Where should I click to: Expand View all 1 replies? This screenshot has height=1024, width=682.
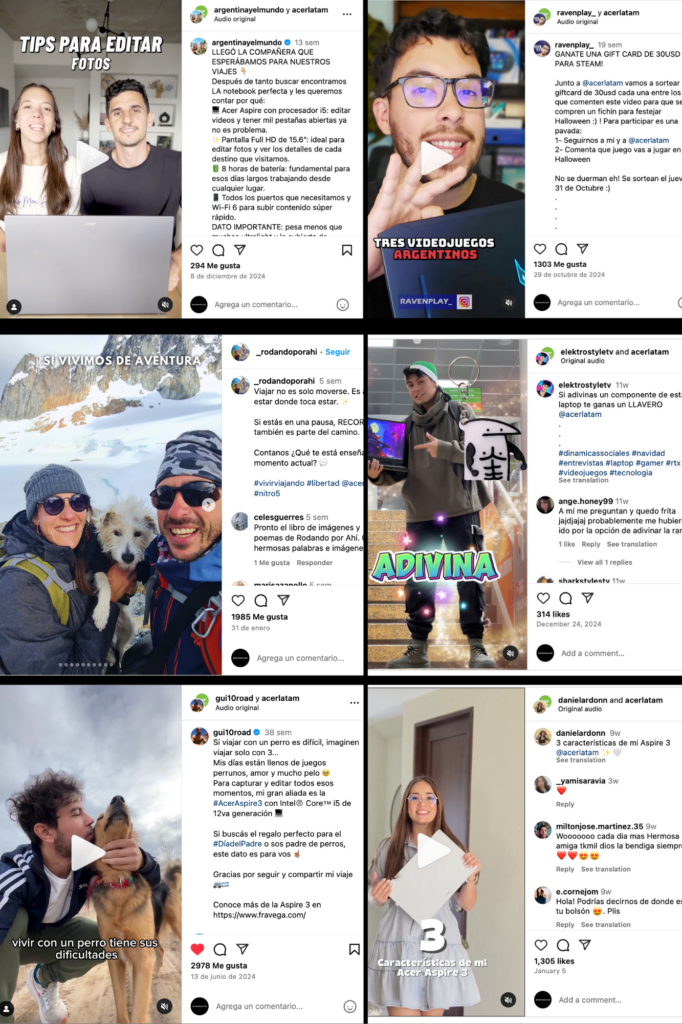[604, 562]
